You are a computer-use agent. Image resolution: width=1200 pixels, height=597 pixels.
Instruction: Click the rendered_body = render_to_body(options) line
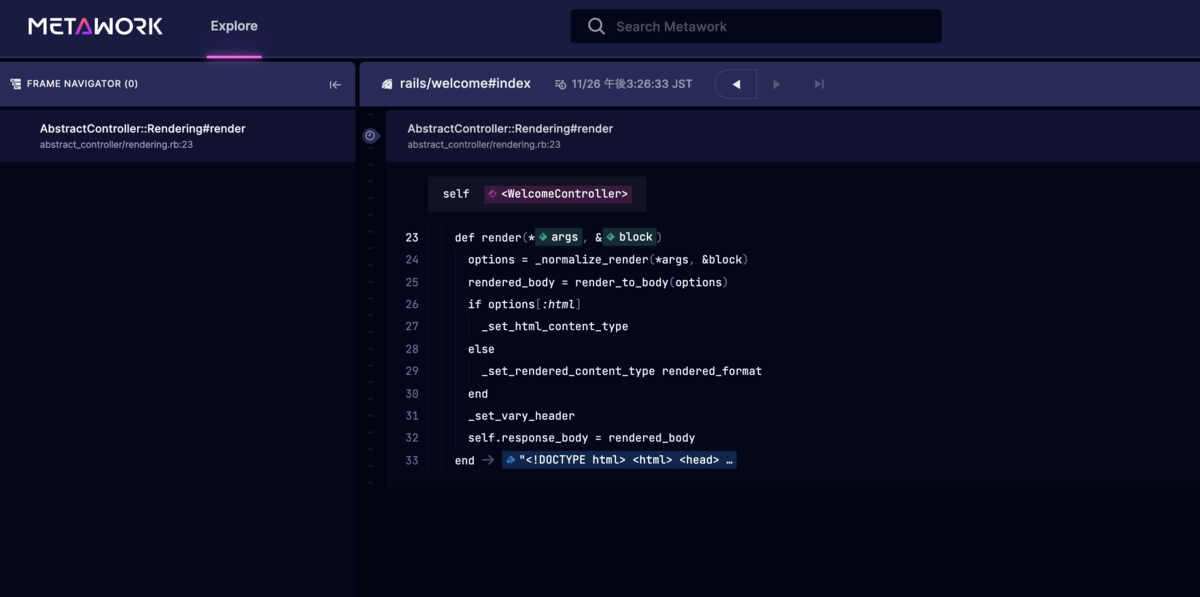coord(597,282)
